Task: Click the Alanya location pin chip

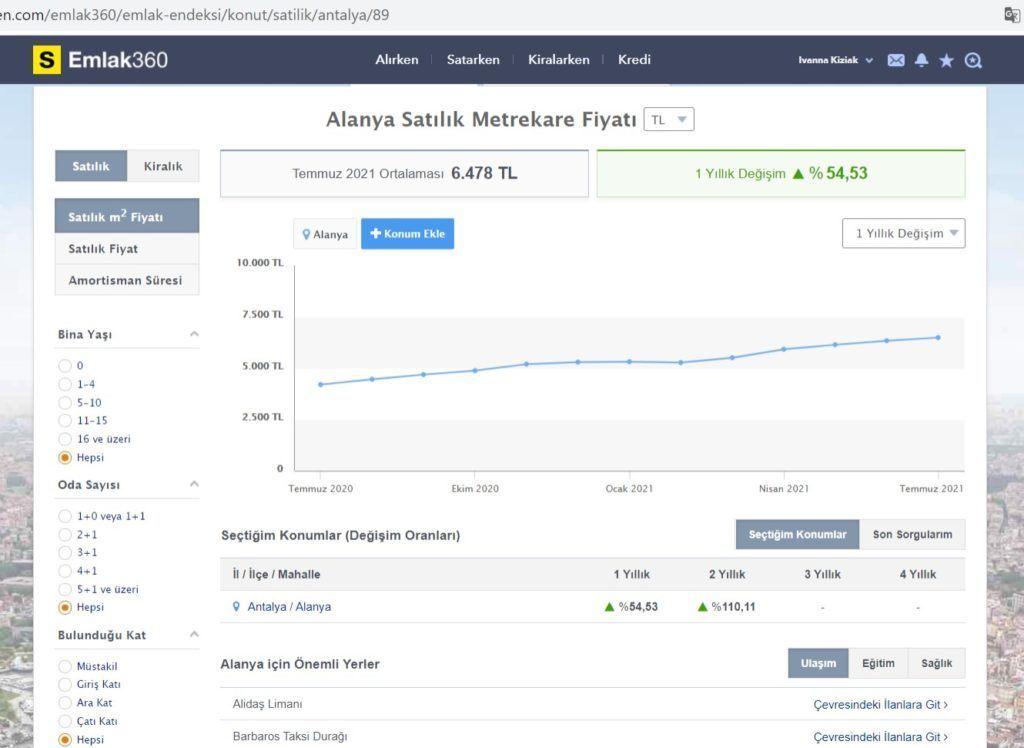Action: [x=325, y=234]
